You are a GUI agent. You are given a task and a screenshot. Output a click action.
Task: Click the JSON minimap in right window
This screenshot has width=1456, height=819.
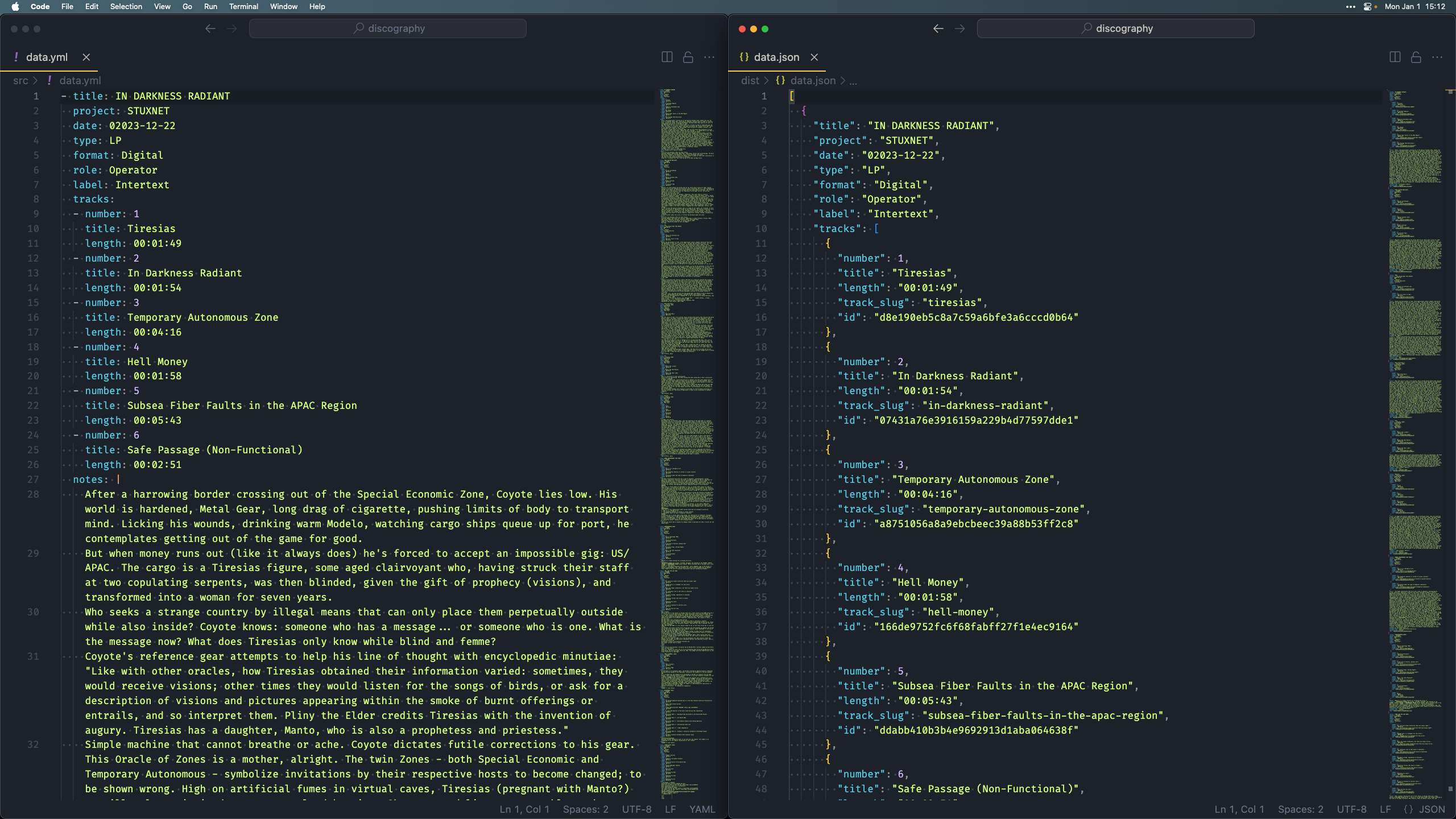1415,444
